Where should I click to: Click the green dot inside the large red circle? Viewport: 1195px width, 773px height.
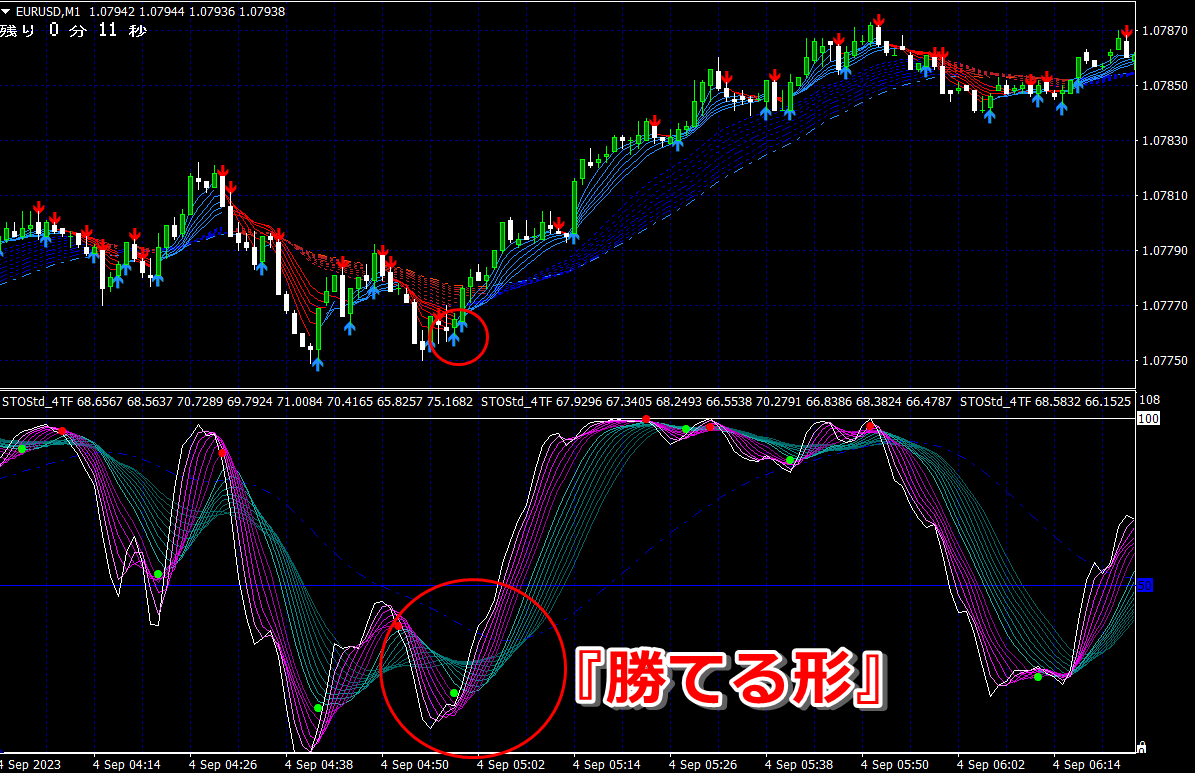[x=454, y=693]
